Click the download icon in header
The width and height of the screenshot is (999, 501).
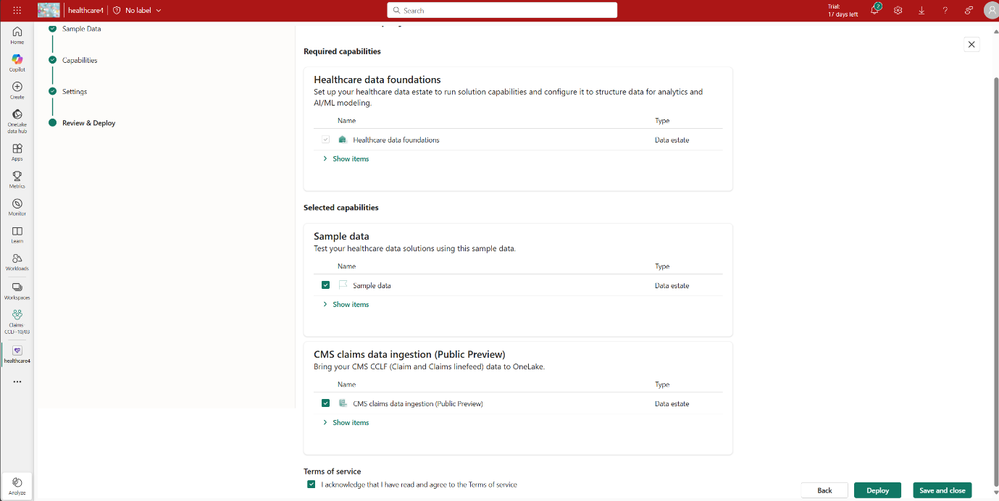[x=921, y=10]
